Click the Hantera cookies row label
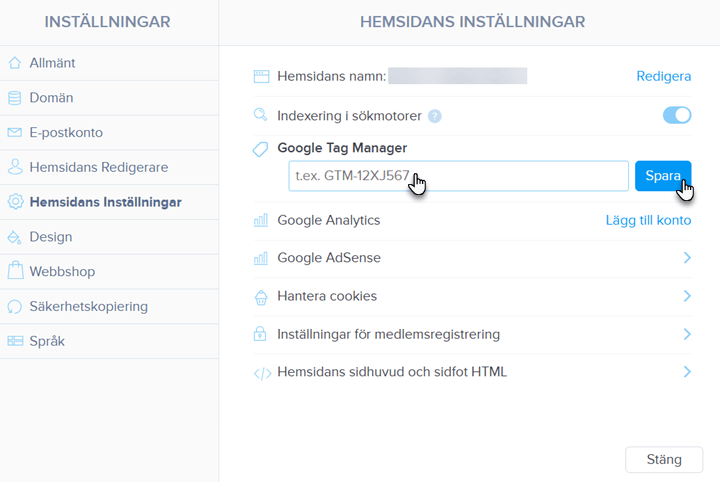 pyautogui.click(x=327, y=296)
